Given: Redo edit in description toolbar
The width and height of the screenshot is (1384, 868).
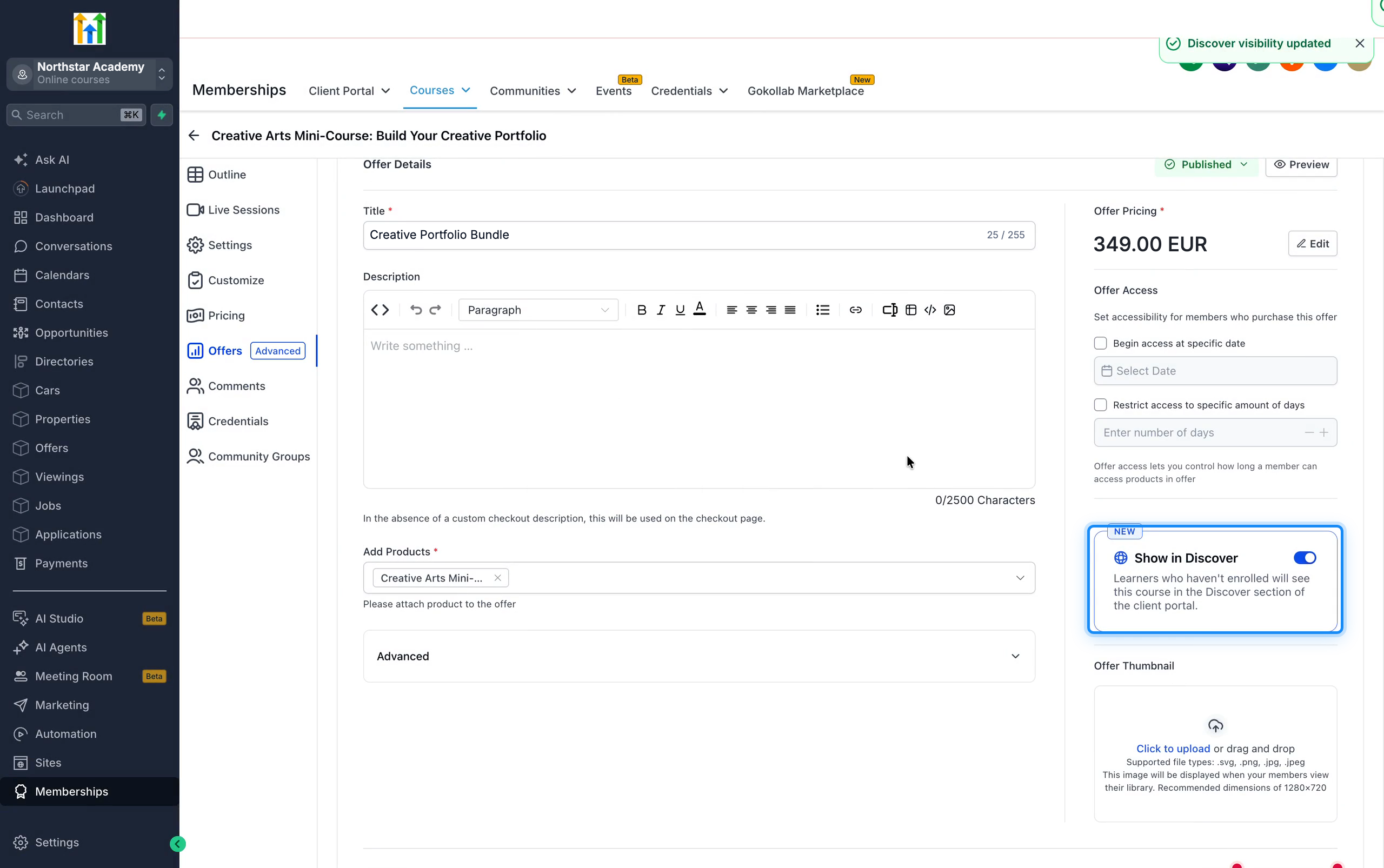Looking at the screenshot, I should pos(435,310).
